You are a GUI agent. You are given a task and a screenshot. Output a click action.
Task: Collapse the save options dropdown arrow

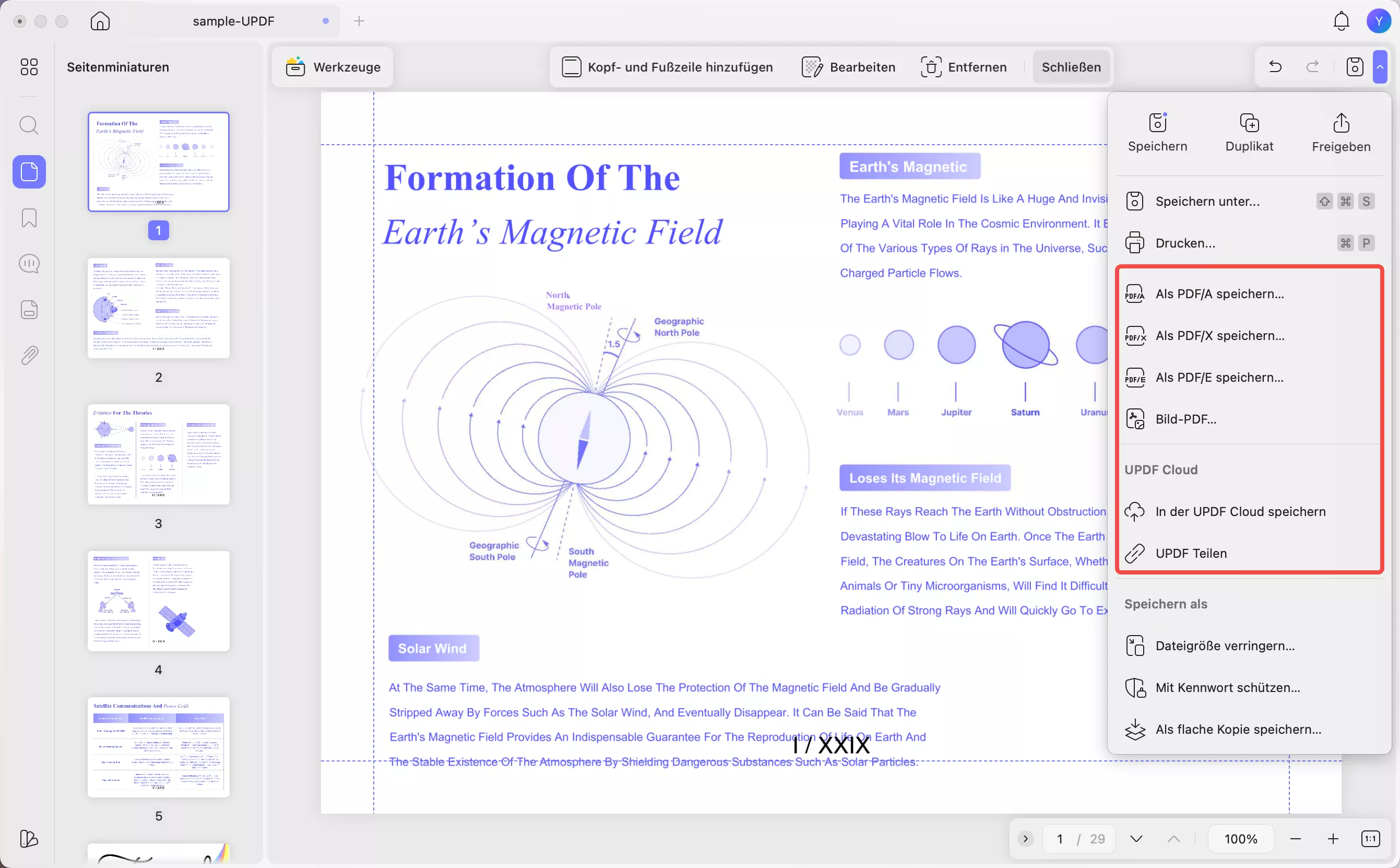click(1380, 67)
